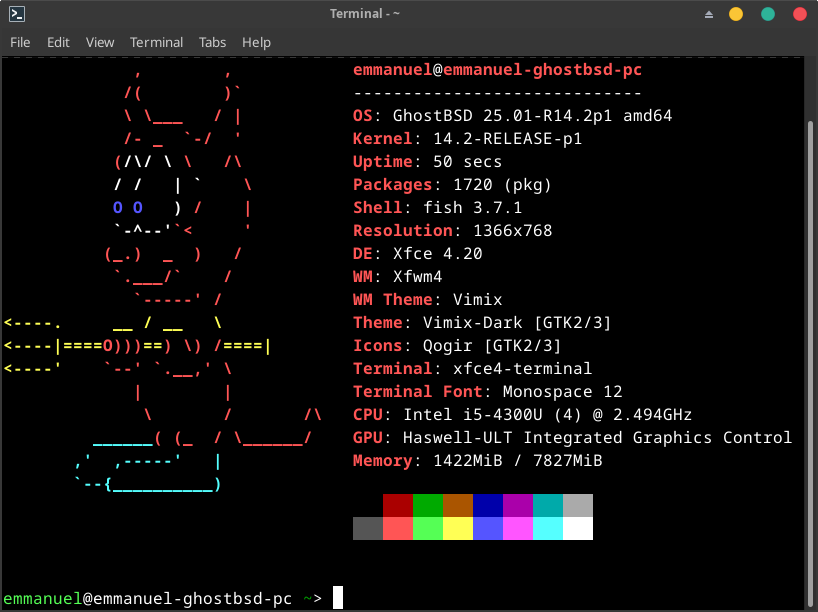Click the Memory value '1422MiB / 7827MiB'
The width and height of the screenshot is (818, 612).
518,461
